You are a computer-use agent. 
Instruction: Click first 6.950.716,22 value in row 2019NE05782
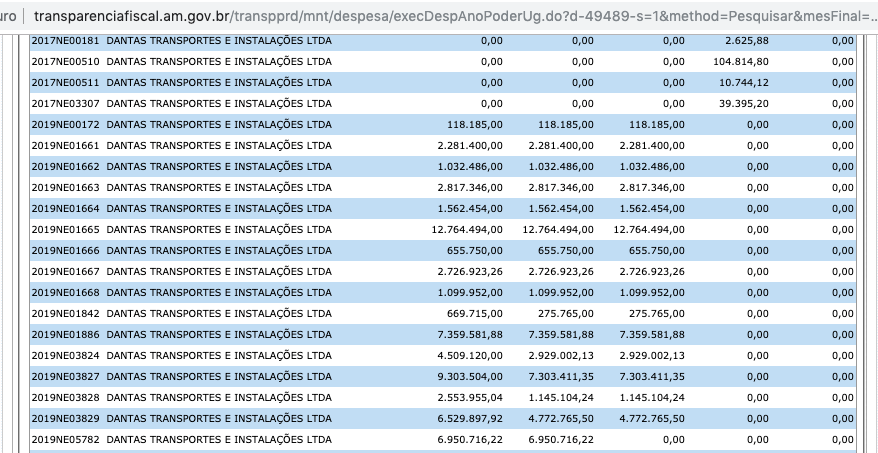470,440
